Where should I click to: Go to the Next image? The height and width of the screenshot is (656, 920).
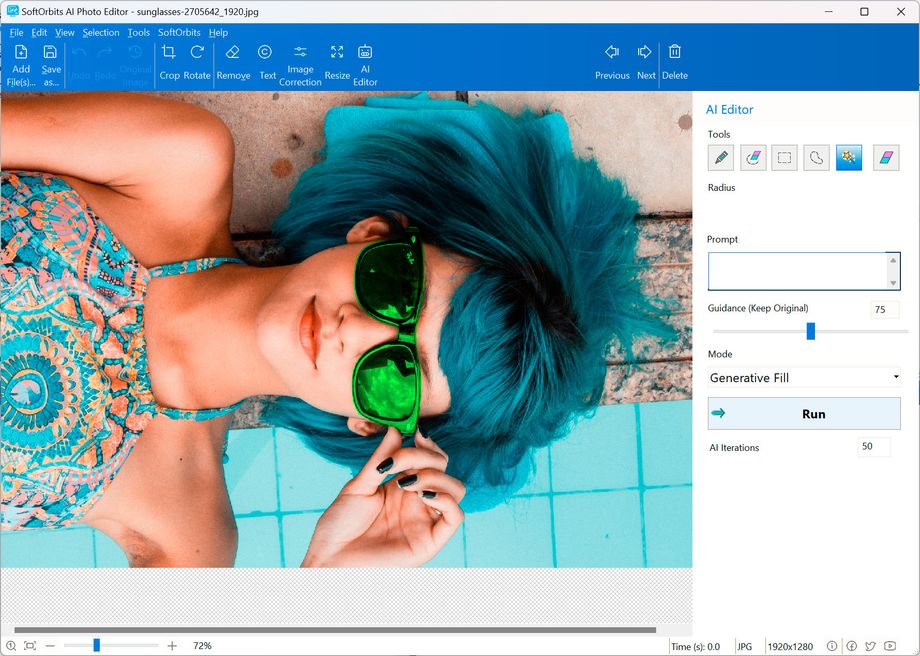click(646, 61)
